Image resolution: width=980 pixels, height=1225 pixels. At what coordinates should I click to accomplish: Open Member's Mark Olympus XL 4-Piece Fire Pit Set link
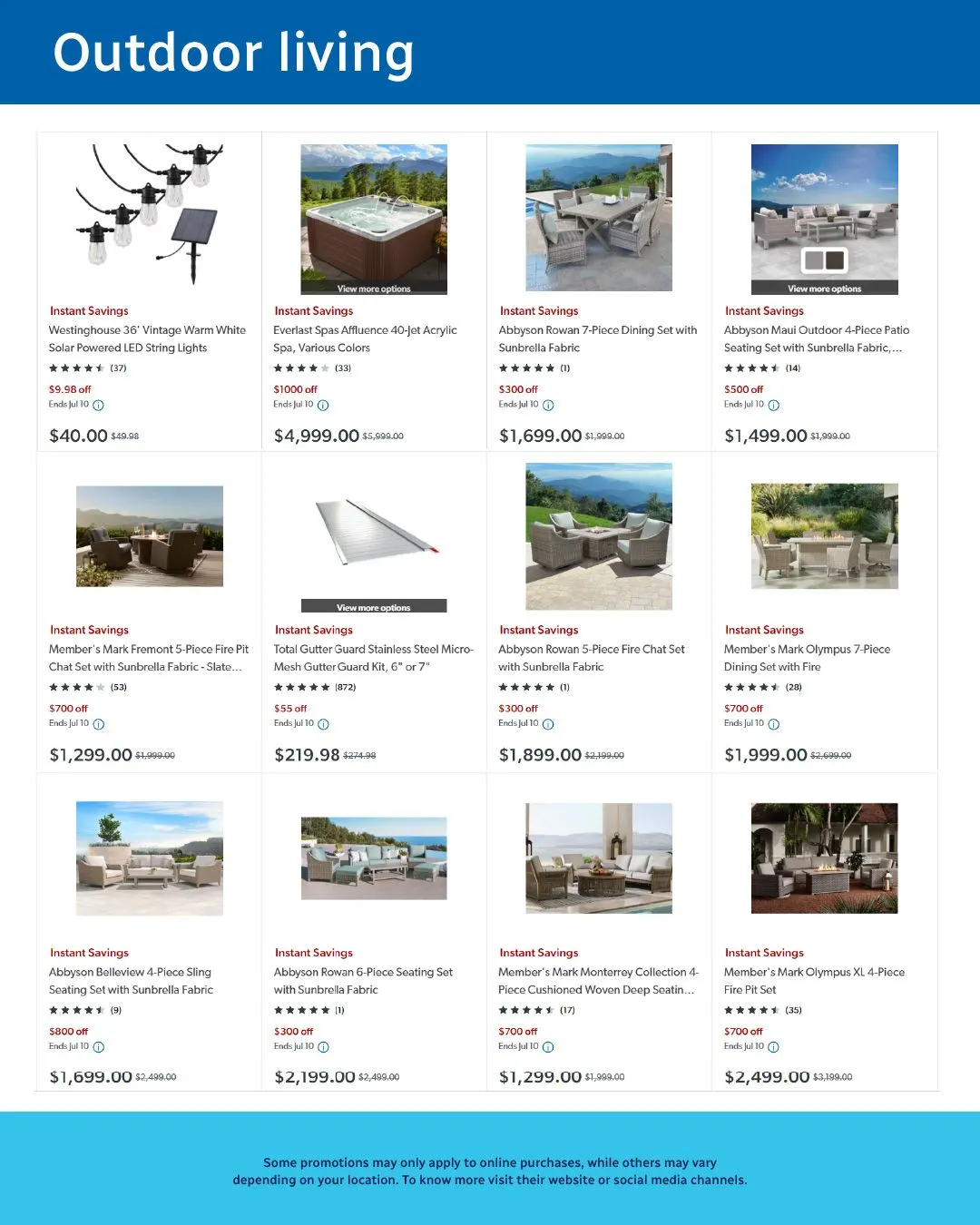coord(814,981)
